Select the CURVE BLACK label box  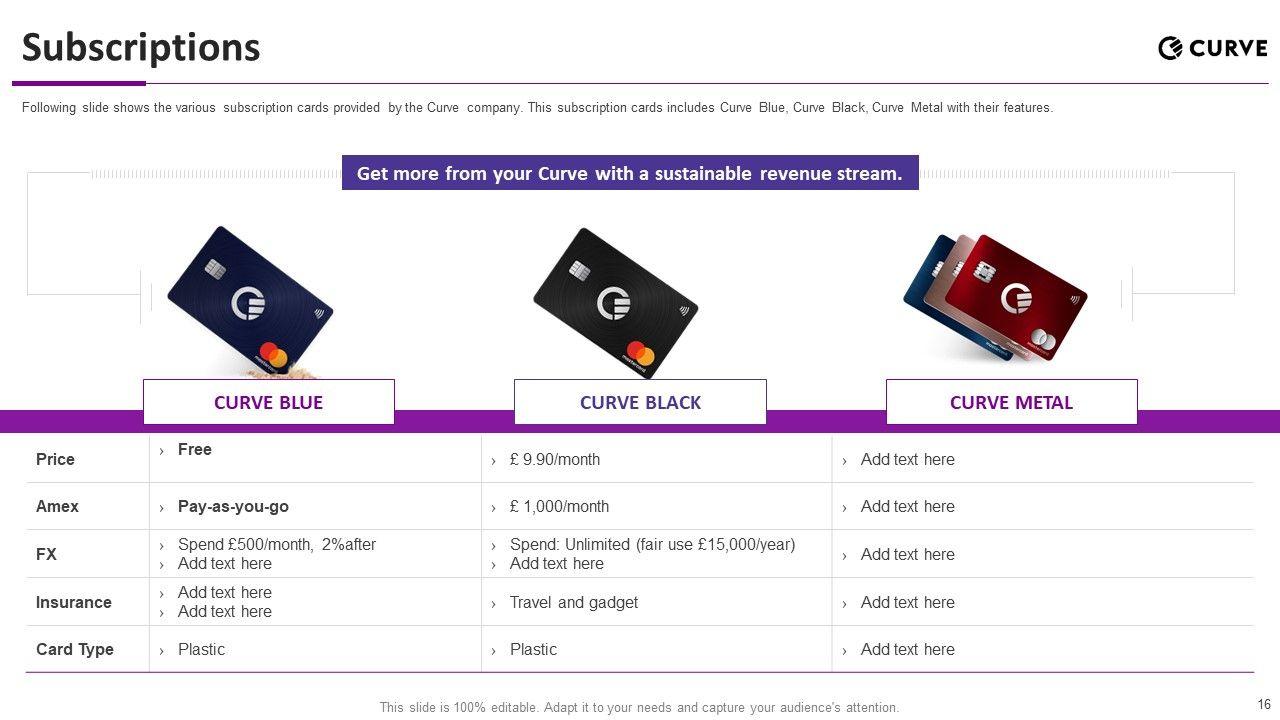pos(640,402)
